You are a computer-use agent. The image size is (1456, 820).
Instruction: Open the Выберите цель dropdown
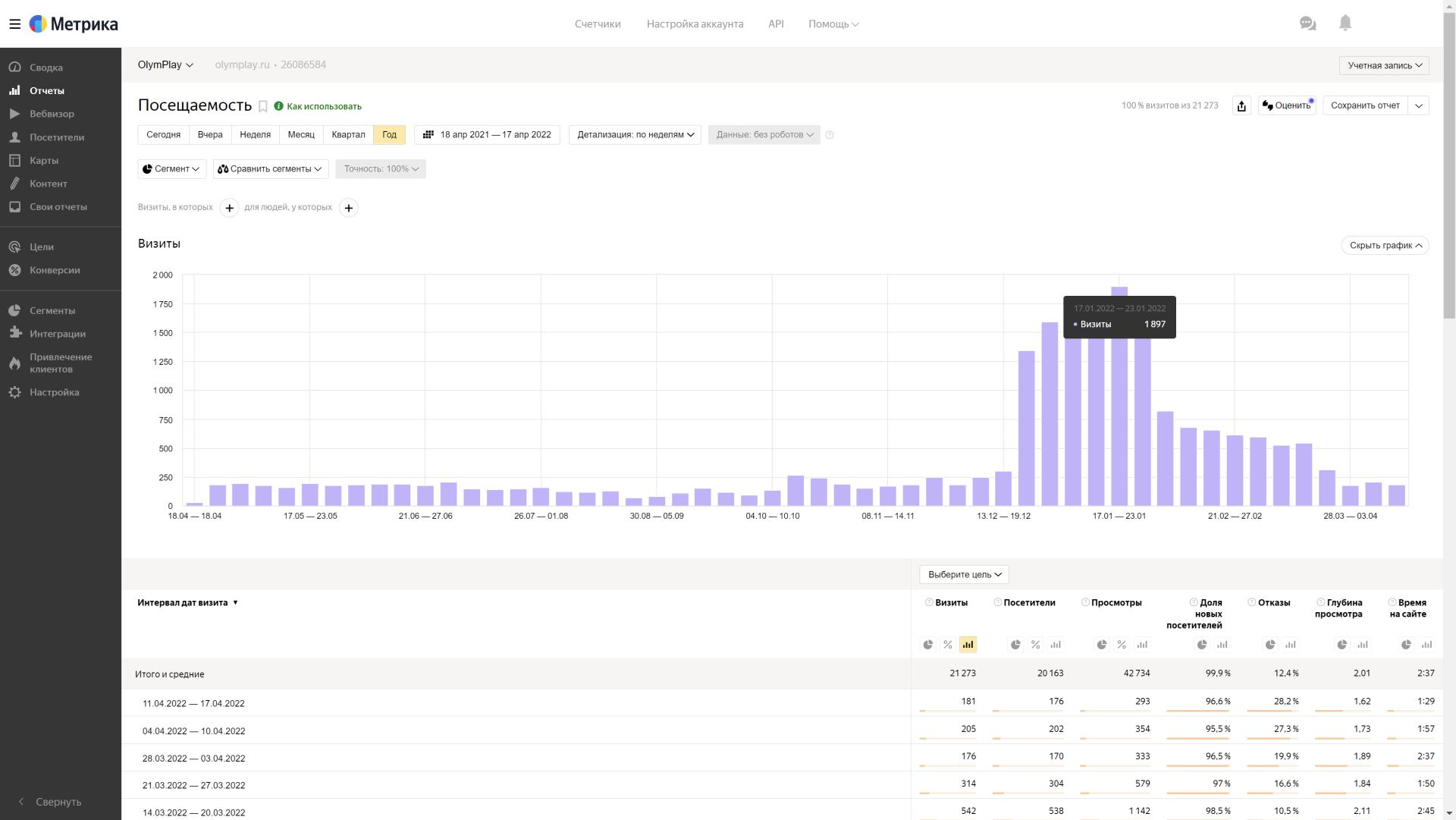click(x=964, y=575)
